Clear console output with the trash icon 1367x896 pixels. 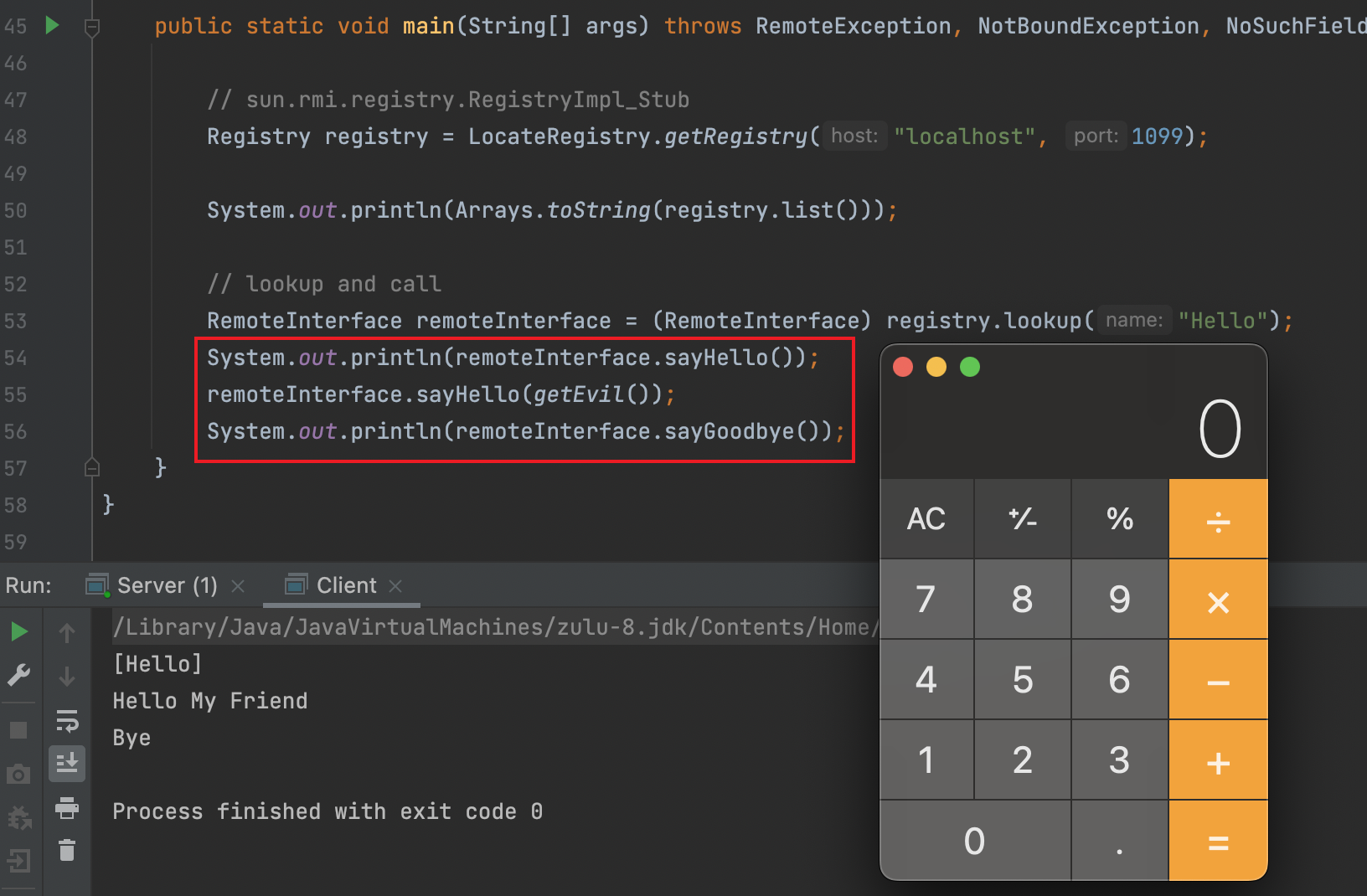coord(67,851)
